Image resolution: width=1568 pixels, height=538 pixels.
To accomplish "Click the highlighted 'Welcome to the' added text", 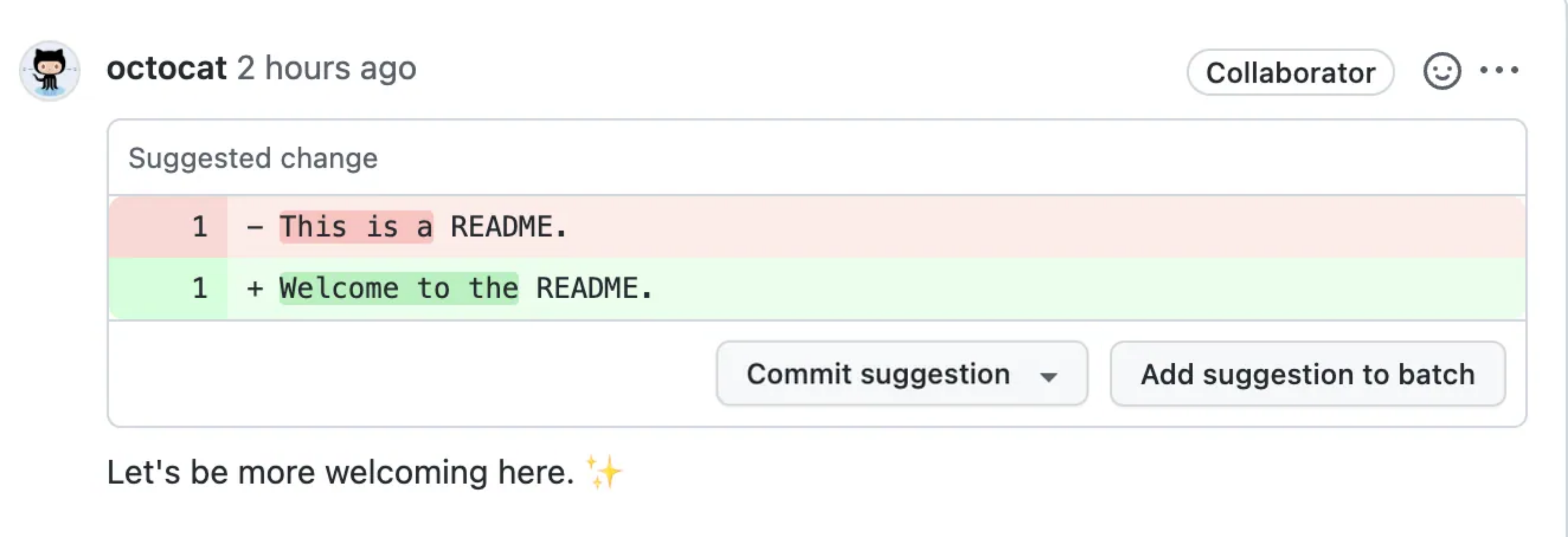I will click(x=399, y=288).
